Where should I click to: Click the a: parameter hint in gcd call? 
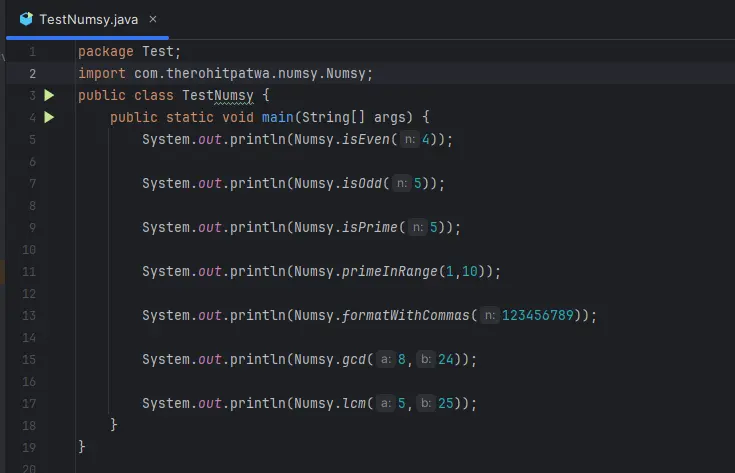(x=385, y=360)
